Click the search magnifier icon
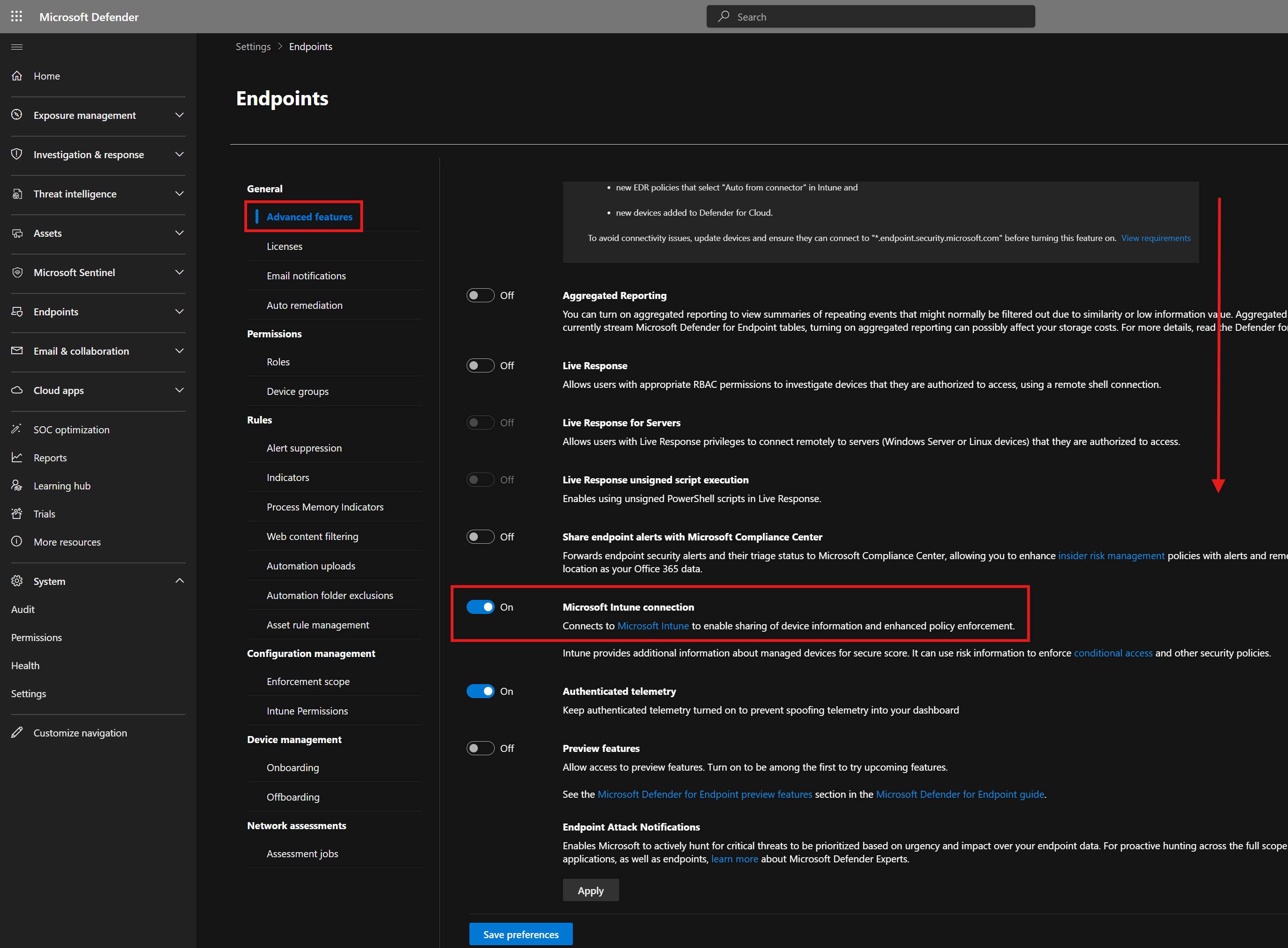Viewport: 1288px width, 948px height. [x=724, y=17]
